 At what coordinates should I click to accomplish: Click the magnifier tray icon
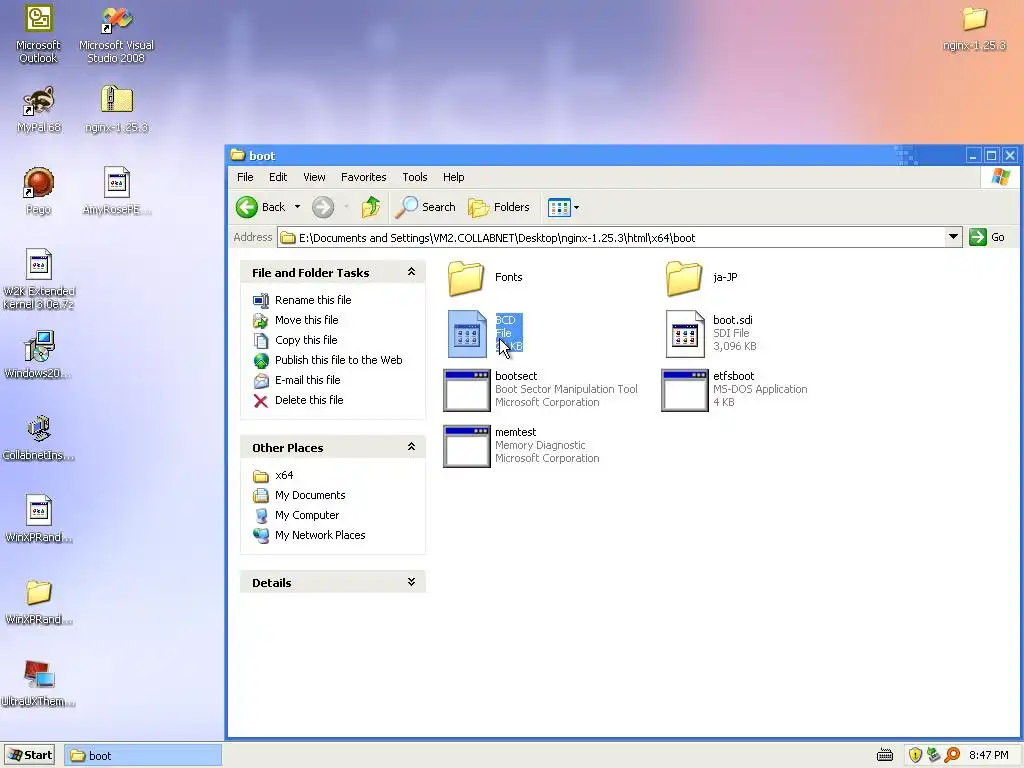952,755
